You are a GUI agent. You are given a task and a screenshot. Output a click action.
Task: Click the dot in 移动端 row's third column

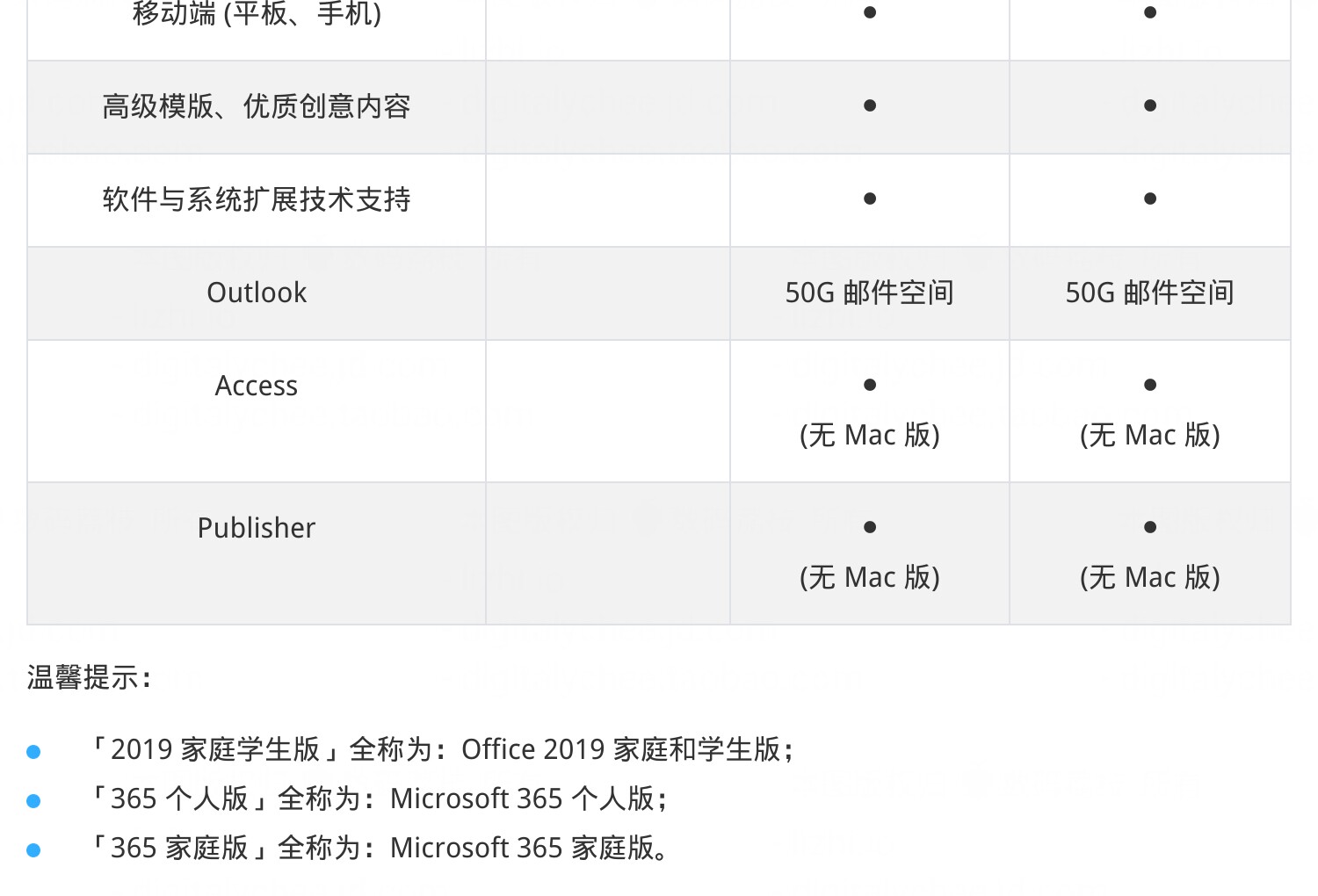pos(870,12)
